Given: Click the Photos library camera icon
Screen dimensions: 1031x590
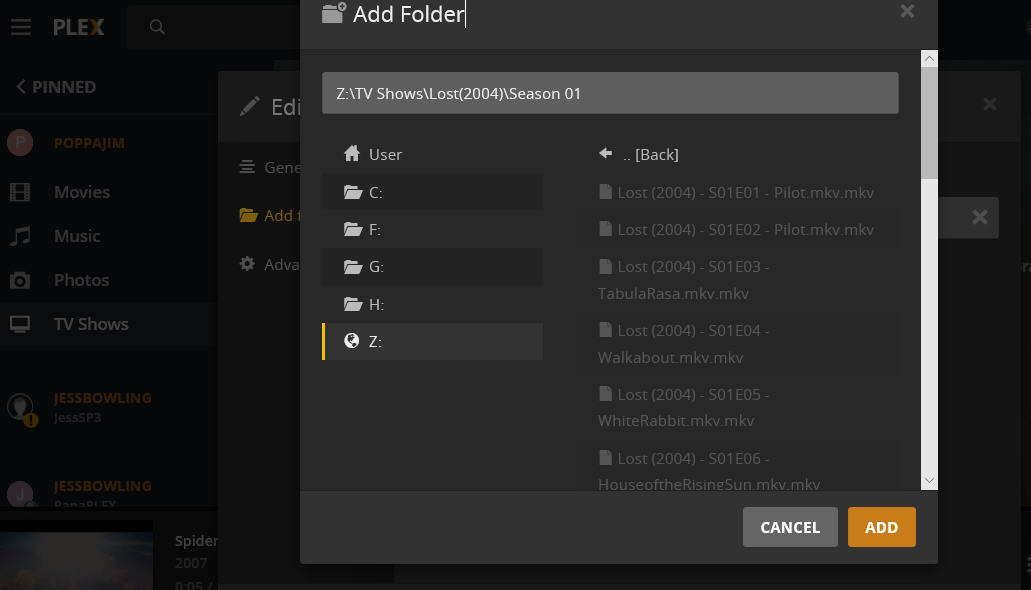Looking at the screenshot, I should (x=20, y=280).
